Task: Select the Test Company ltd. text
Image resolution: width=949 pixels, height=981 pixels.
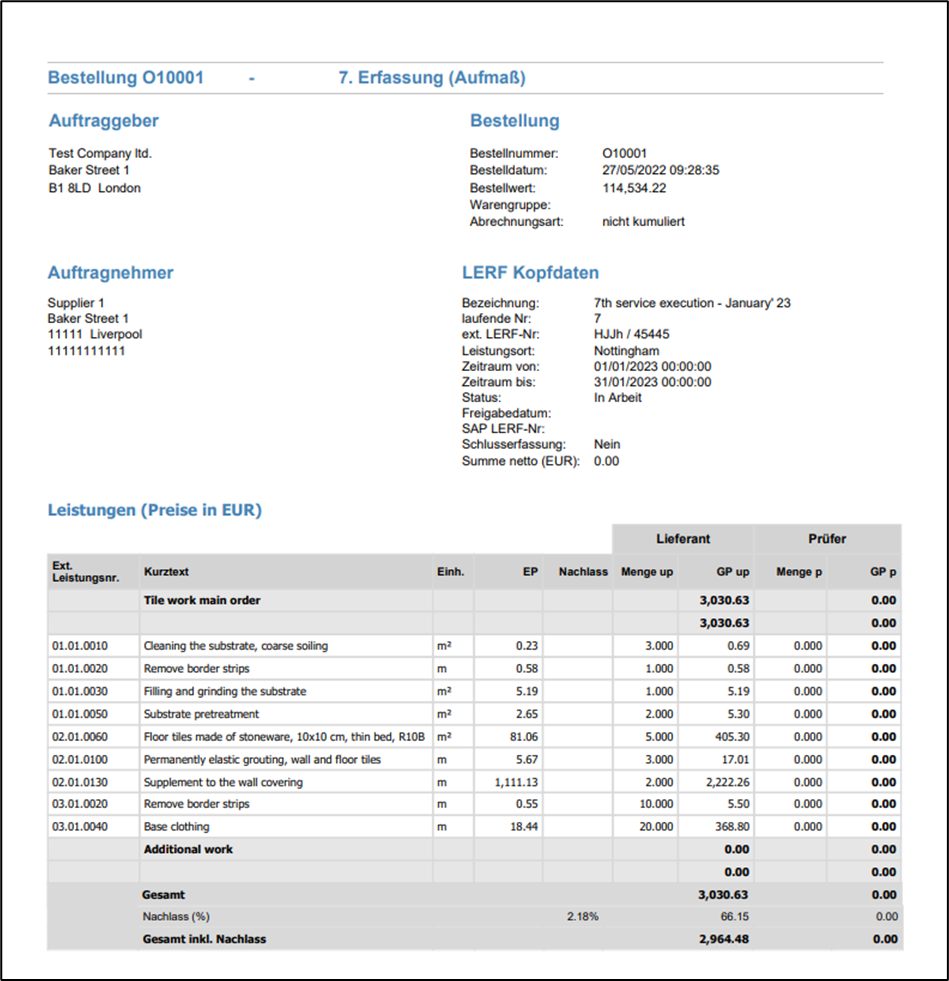Action: tap(100, 154)
